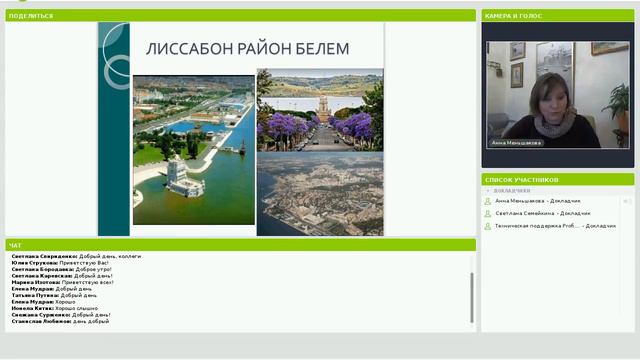Click the slide title Лиссабон район Белем
The height and width of the screenshot is (360, 640).
point(247,49)
